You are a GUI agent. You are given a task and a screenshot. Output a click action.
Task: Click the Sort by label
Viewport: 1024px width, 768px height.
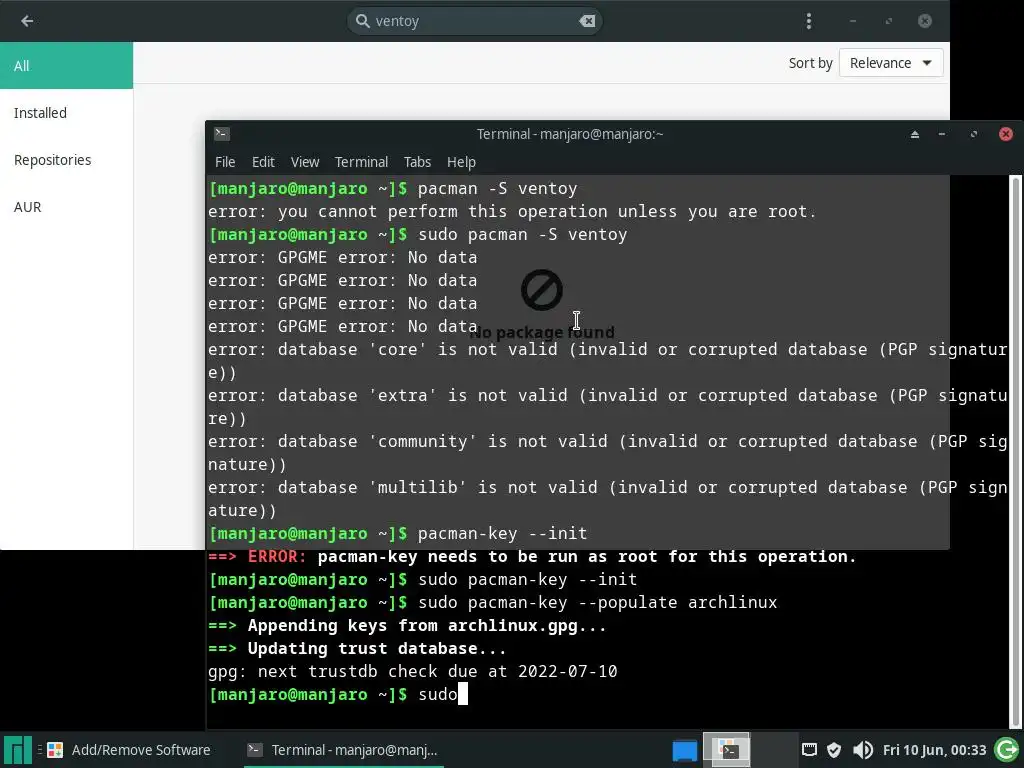coord(810,63)
